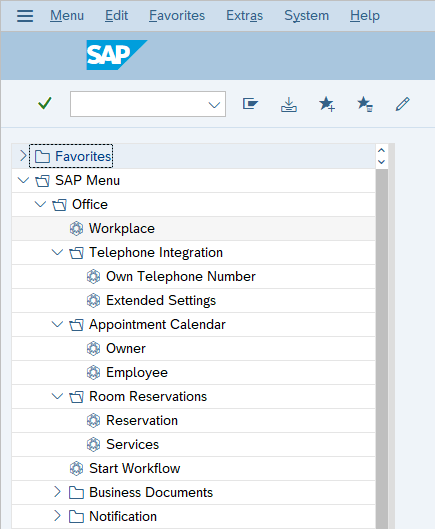Click the SAP Business Workplace toolbar icon
Screen dimensions: 435x529
250,104
